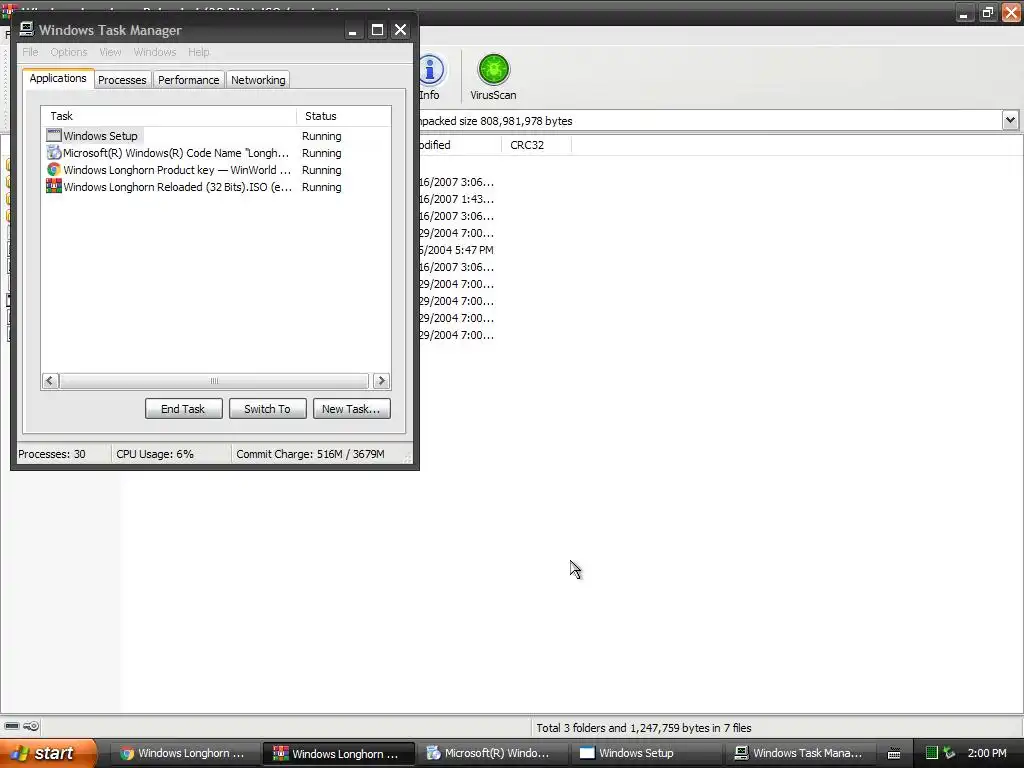Screen dimensions: 1024x768
Task: Open Microsoft(R) Windo... taskbar button
Action: click(491, 754)
